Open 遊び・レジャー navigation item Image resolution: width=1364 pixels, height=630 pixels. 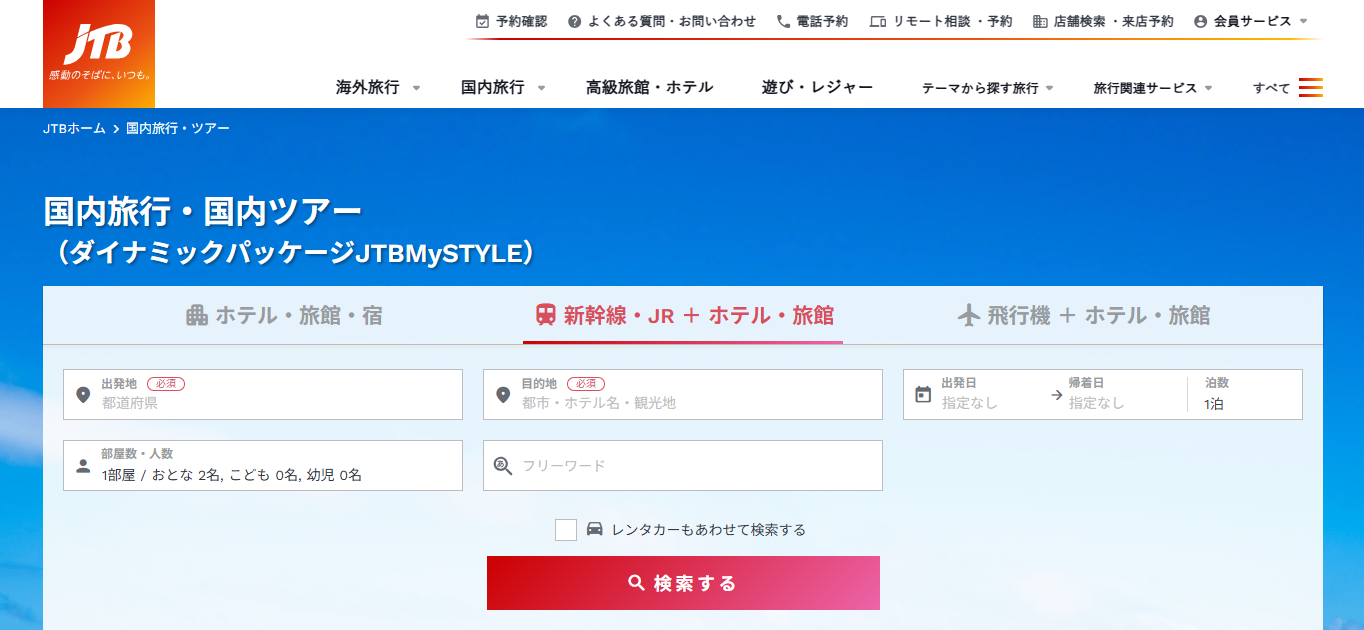coord(817,87)
